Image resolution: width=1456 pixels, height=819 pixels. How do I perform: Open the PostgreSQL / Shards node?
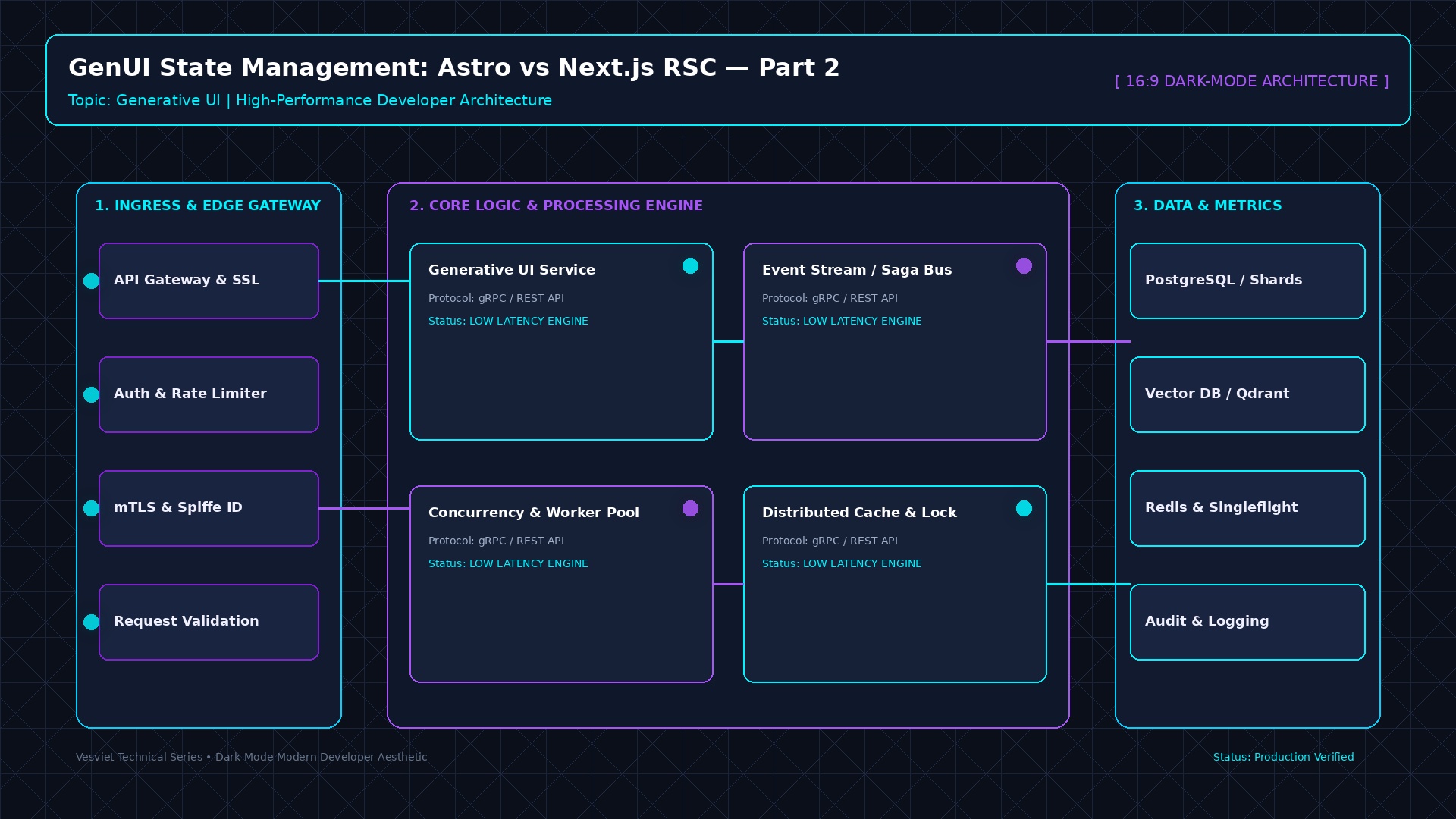[1247, 281]
